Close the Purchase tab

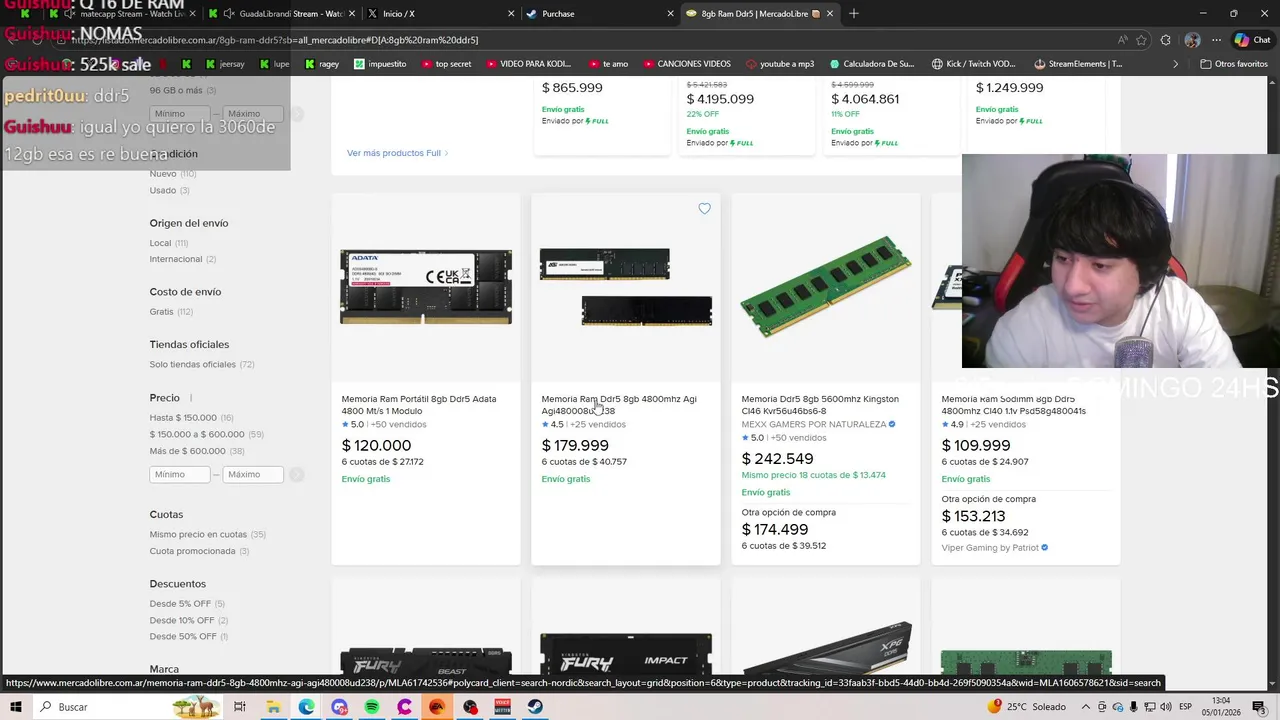click(x=671, y=14)
